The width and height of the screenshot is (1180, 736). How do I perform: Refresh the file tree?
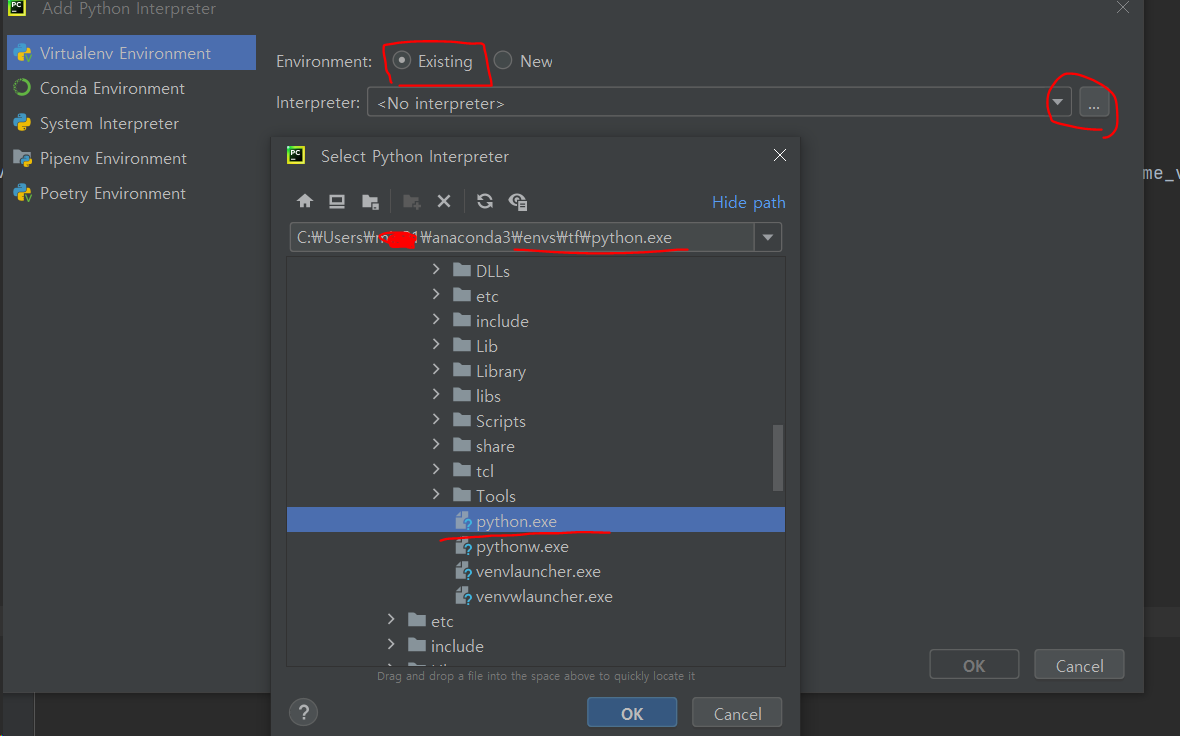[x=485, y=201]
